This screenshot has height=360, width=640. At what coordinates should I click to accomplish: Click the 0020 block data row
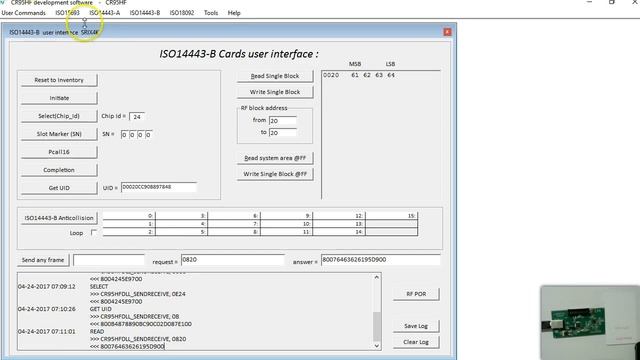click(359, 75)
